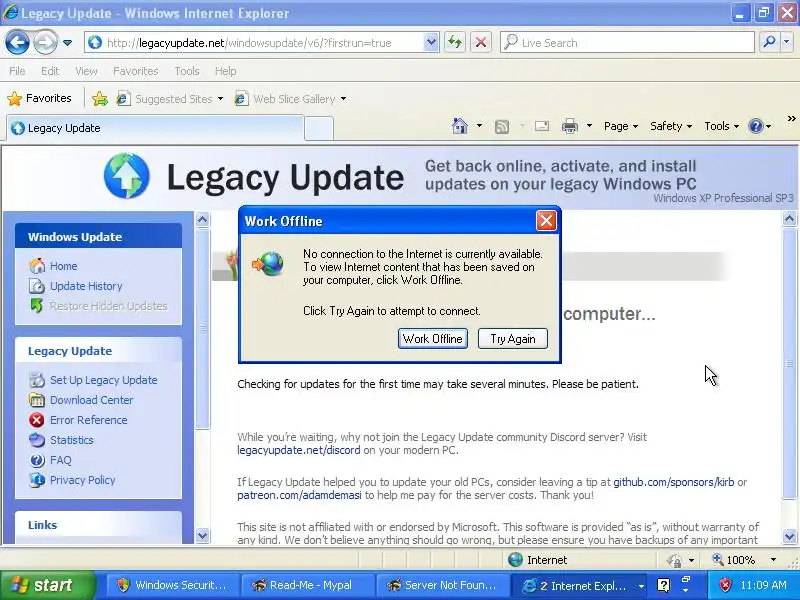
Task: Click the RSS Feeds icon
Action: 502,126
